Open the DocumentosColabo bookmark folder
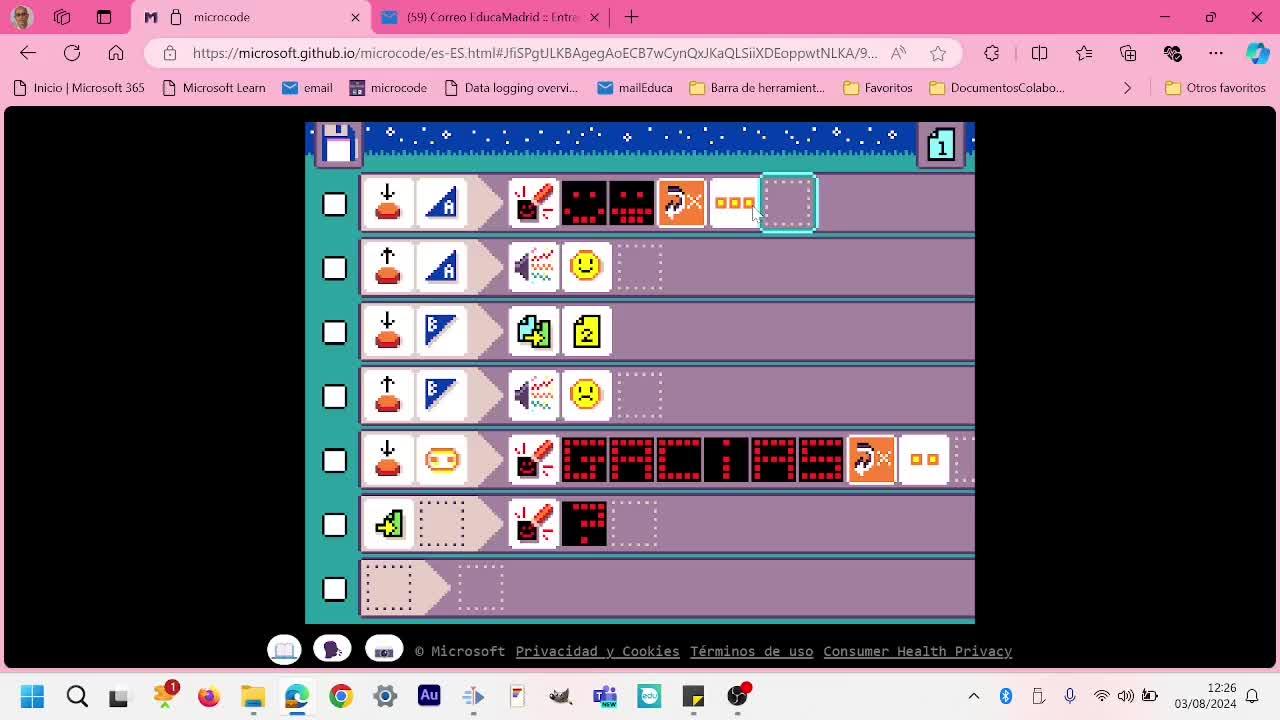Viewport: 1280px width, 720px height. click(x=997, y=88)
